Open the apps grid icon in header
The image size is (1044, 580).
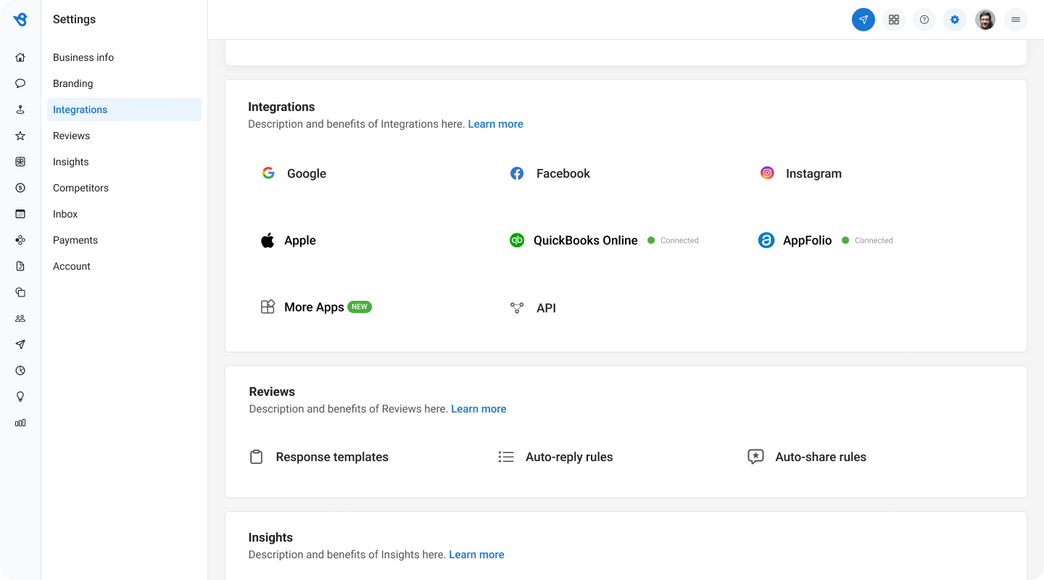(x=894, y=19)
